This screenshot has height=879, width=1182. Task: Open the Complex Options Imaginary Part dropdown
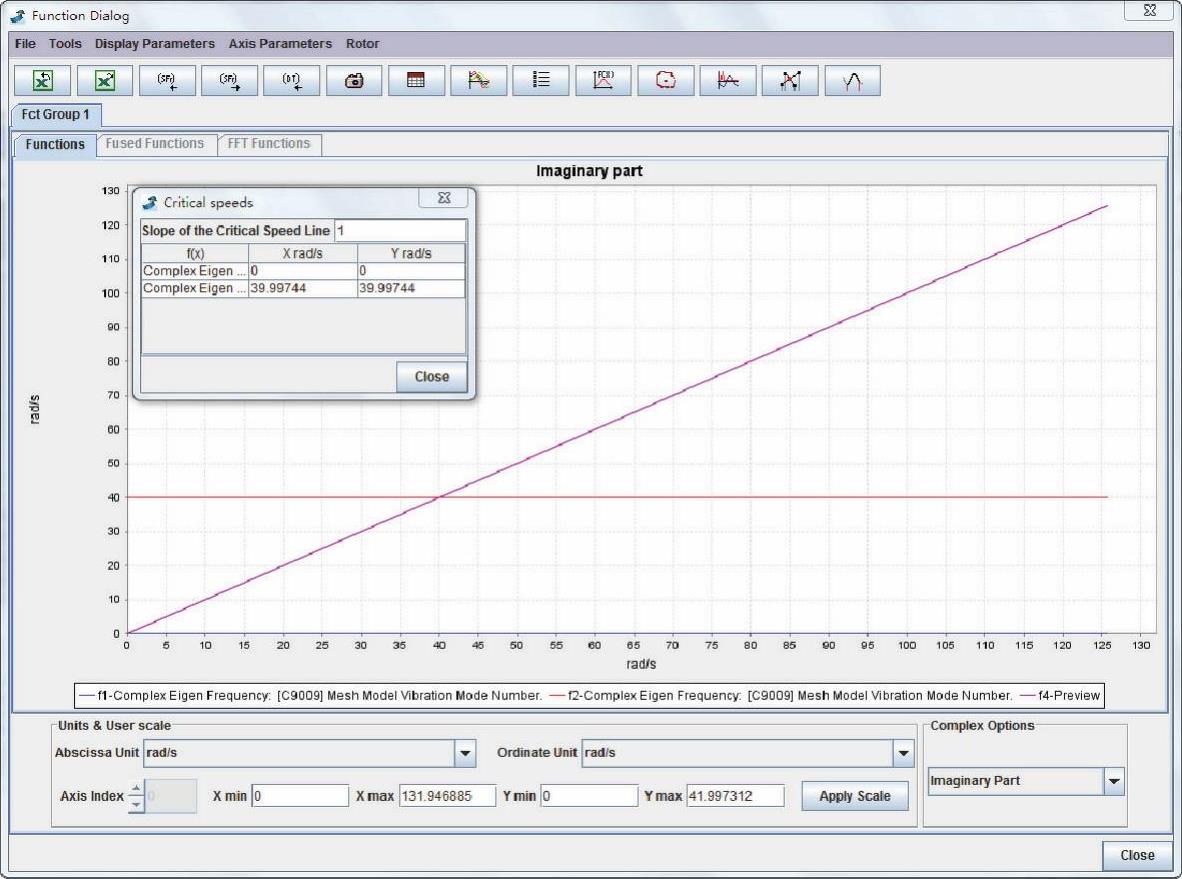(x=1114, y=781)
